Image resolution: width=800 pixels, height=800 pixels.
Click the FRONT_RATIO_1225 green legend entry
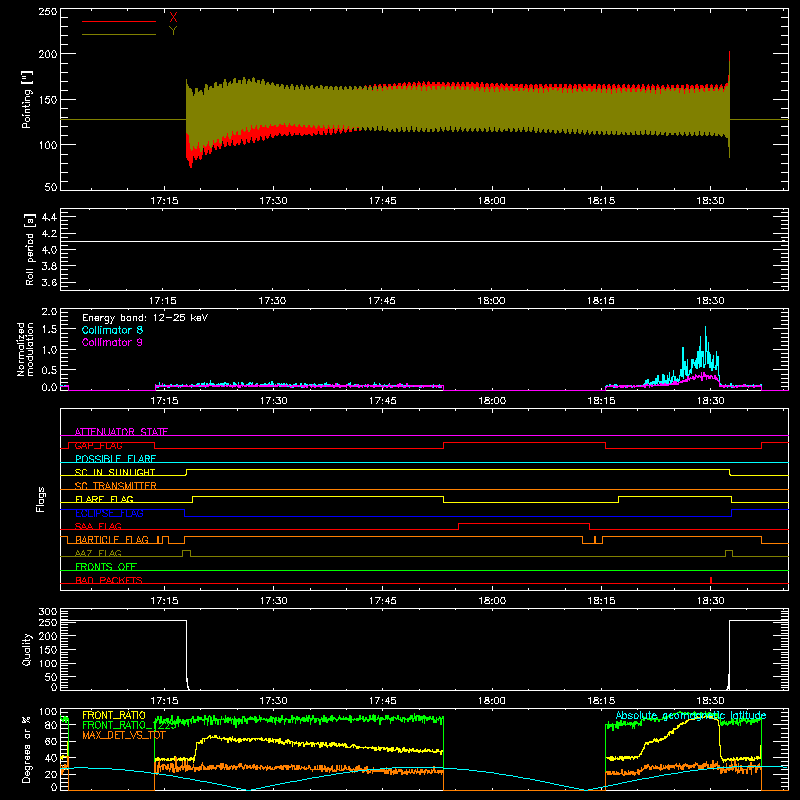[x=129, y=725]
